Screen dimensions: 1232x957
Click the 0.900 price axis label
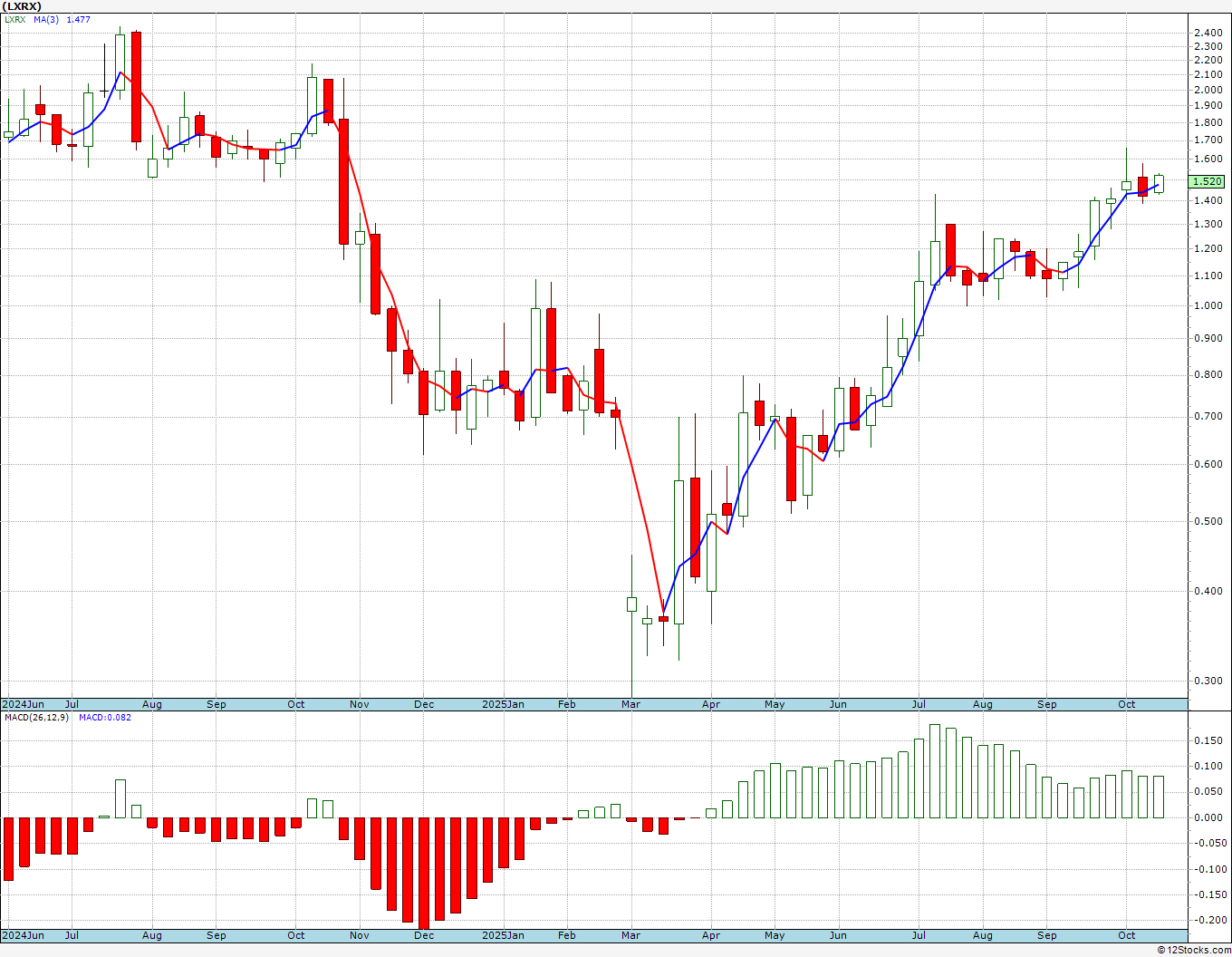(1208, 338)
